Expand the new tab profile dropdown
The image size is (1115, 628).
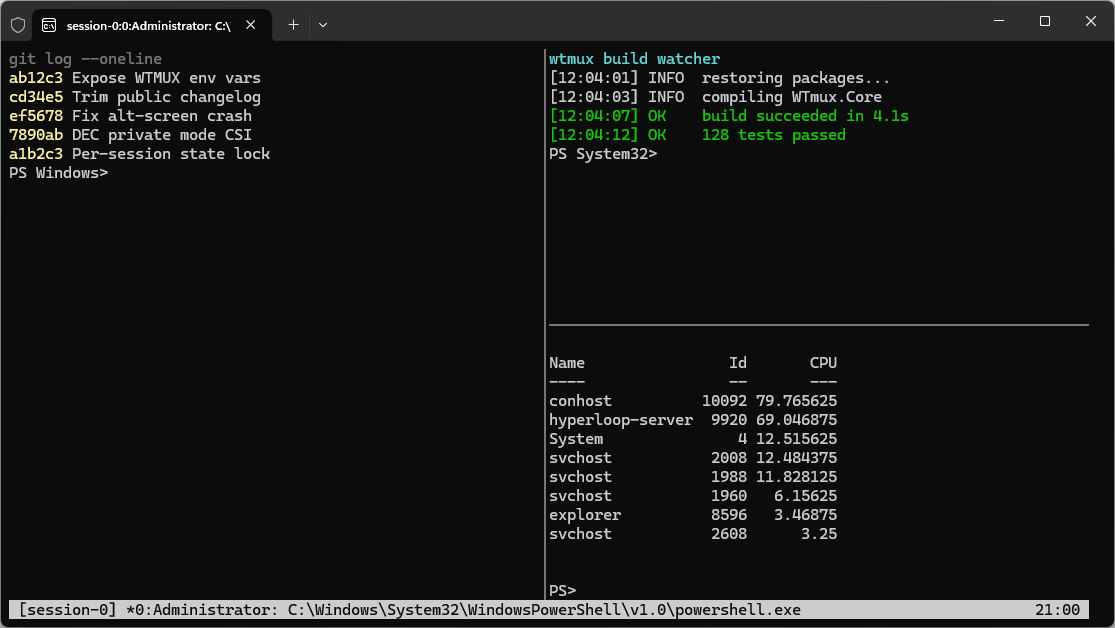pyautogui.click(x=323, y=25)
